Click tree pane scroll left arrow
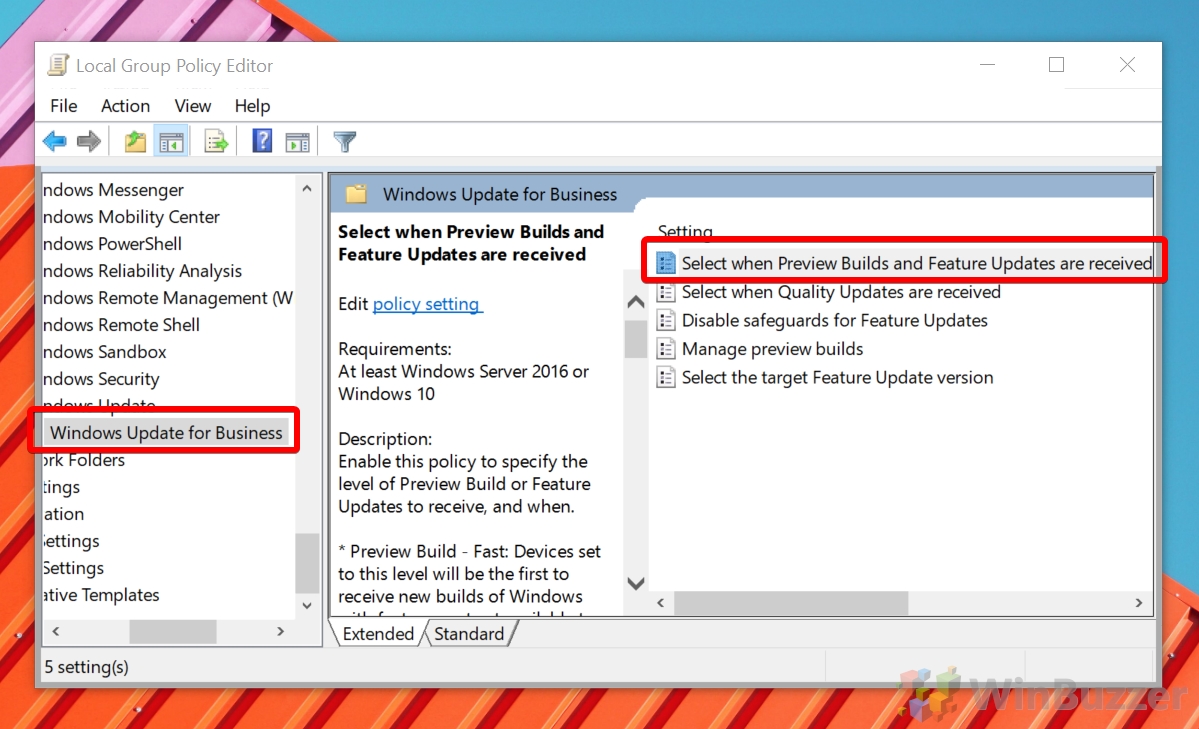 coord(56,631)
